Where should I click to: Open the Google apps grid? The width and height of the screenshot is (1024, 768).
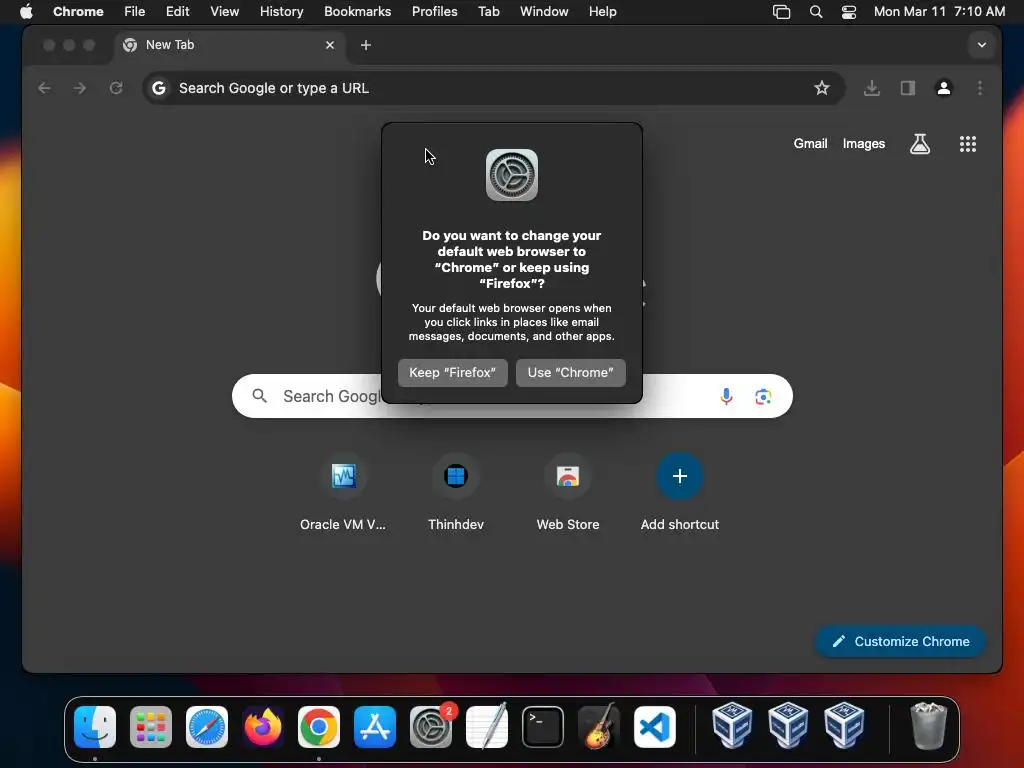point(968,144)
